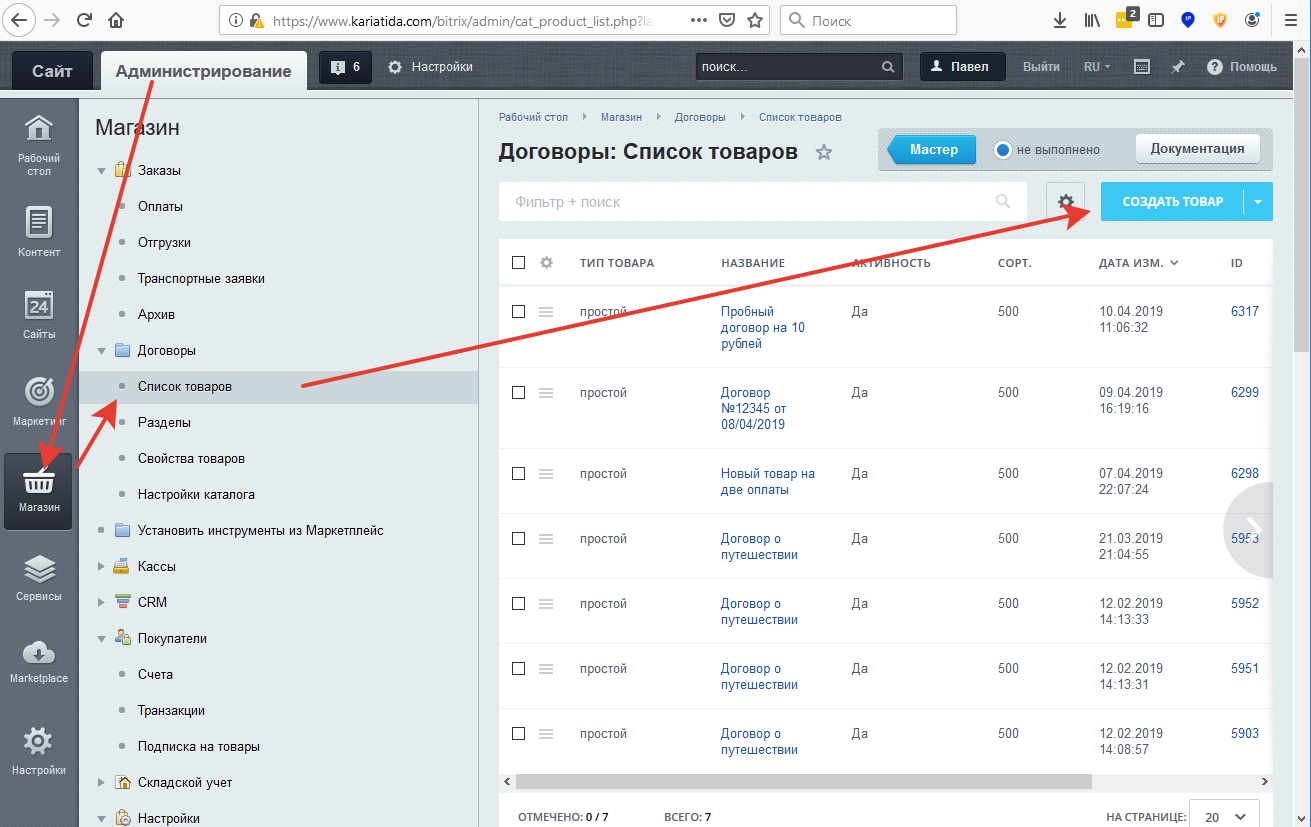
Task: Check the row for Новый товар на две оплаты
Action: pyautogui.click(x=518, y=474)
